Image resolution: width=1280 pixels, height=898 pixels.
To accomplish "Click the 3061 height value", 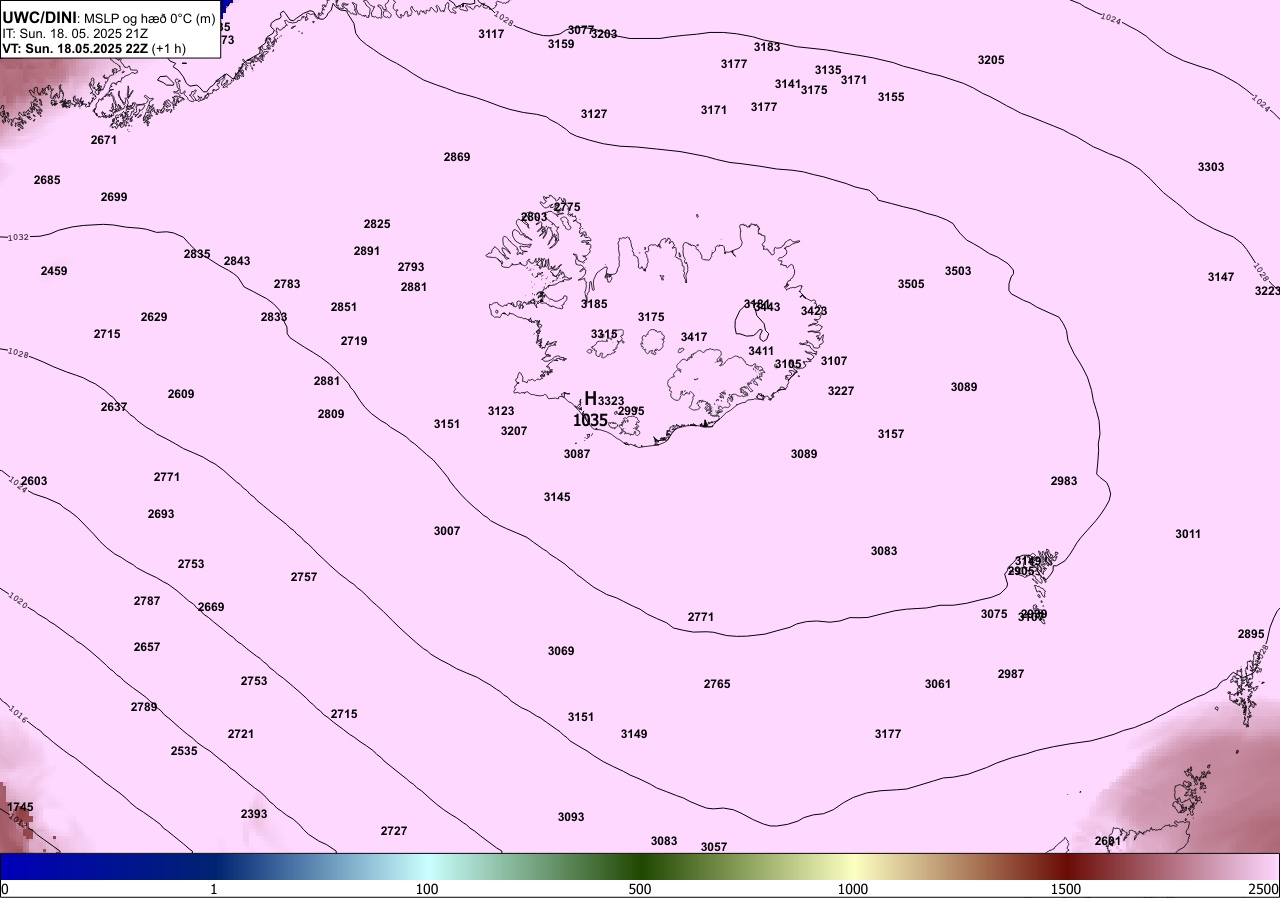I will pos(938,684).
